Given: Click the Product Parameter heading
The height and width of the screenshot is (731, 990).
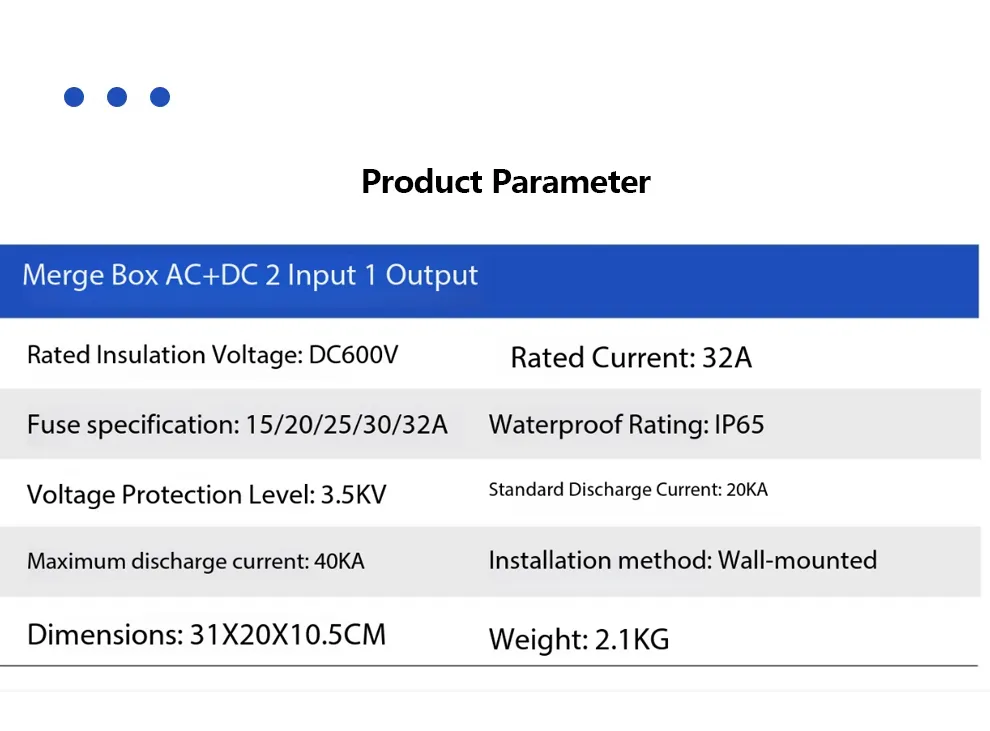Looking at the screenshot, I should 505,182.
